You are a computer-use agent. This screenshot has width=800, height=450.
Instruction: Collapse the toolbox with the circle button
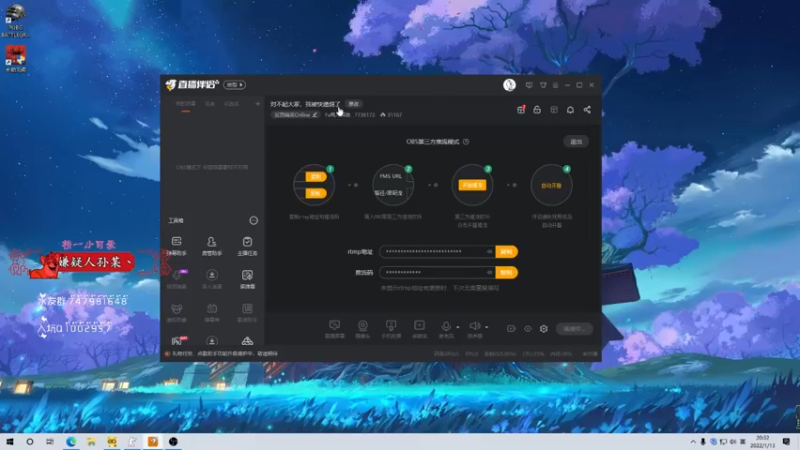pos(254,220)
